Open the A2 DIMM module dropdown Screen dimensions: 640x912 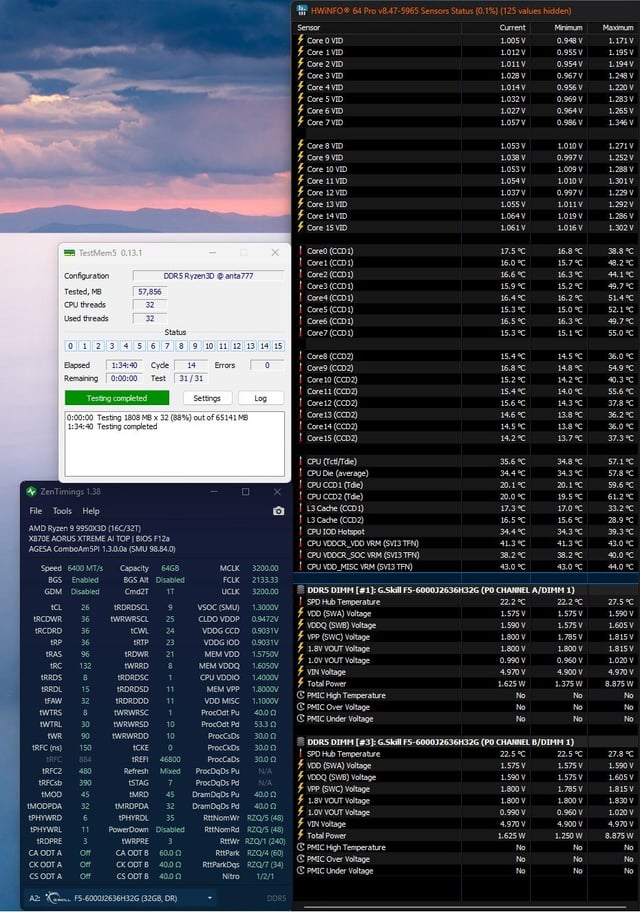pyautogui.click(x=120, y=898)
